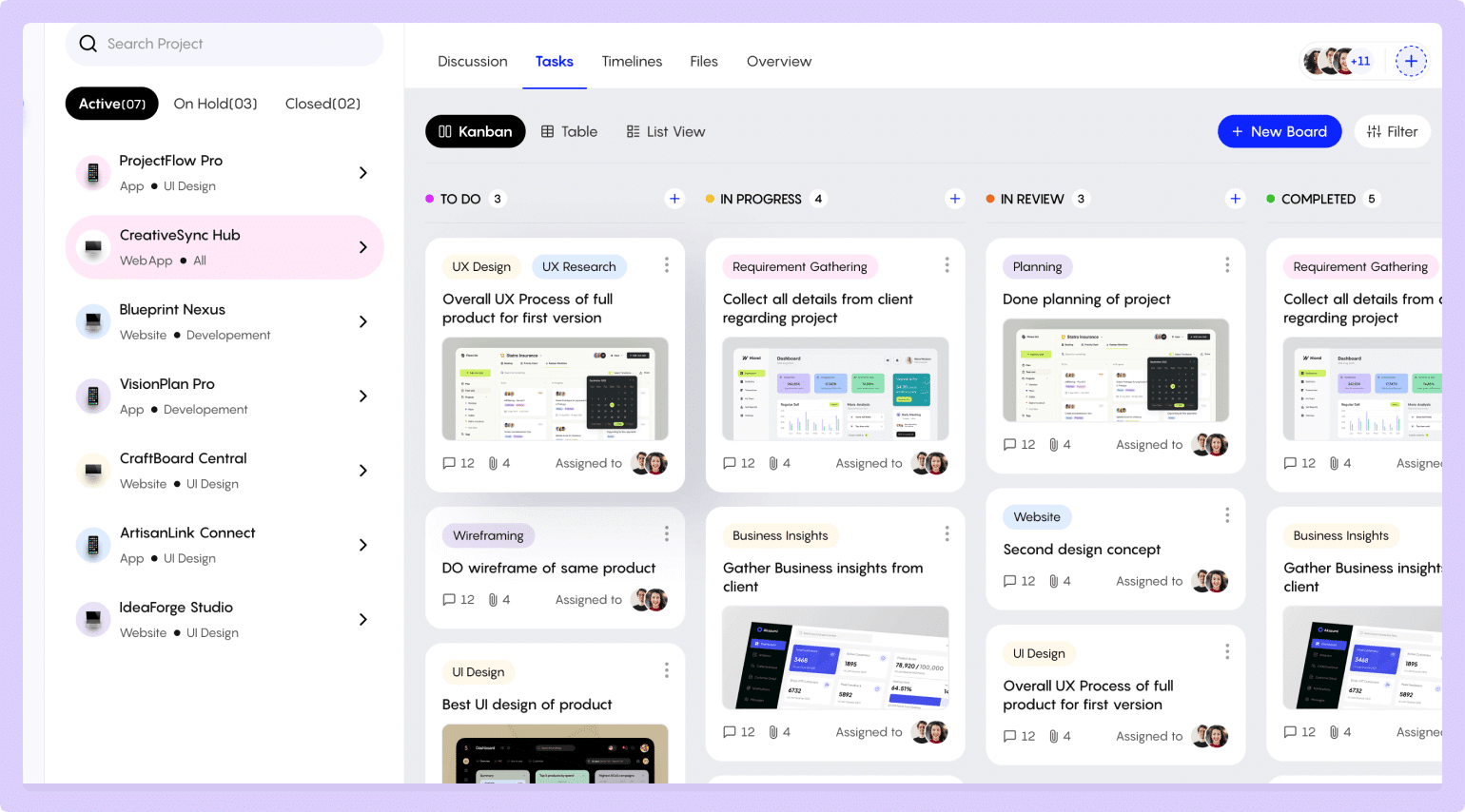
Task: Add a card to IN PROGRESS column
Action: pos(954,199)
